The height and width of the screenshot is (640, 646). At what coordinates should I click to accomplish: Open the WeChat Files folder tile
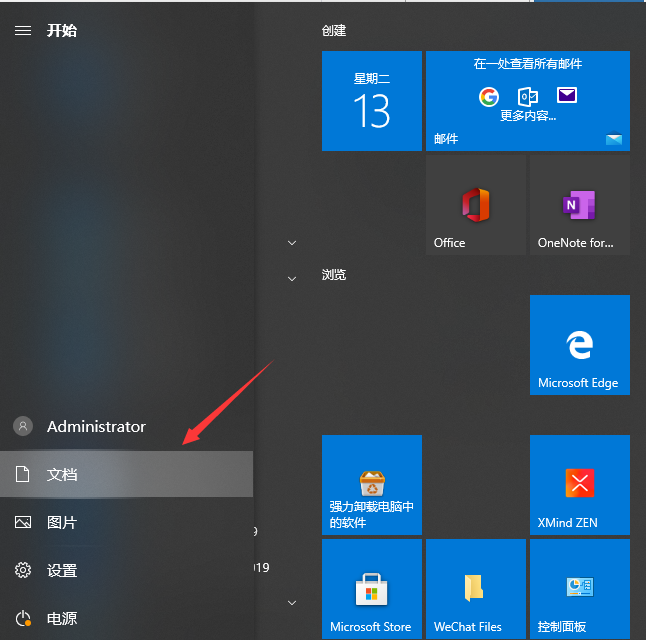point(475,589)
